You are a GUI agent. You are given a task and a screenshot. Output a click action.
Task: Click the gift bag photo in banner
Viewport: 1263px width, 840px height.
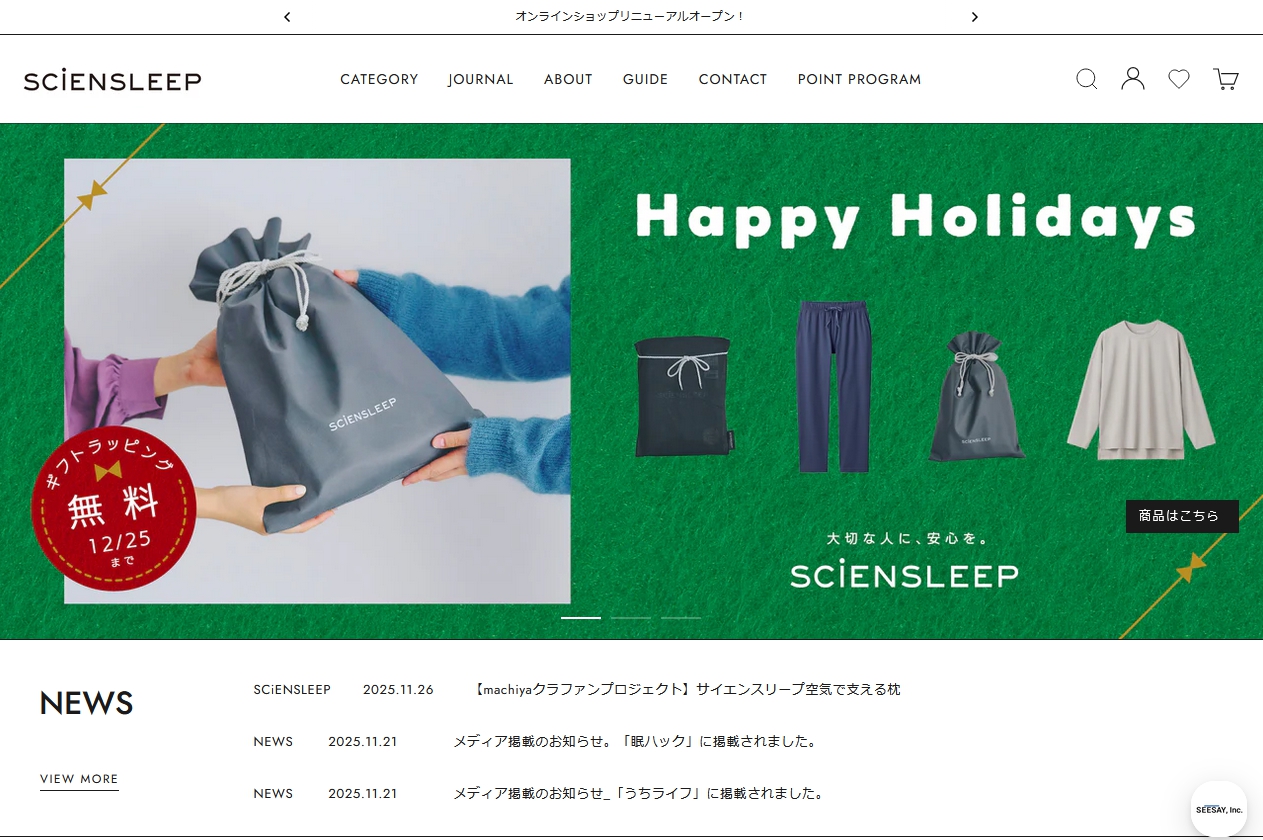click(x=317, y=381)
